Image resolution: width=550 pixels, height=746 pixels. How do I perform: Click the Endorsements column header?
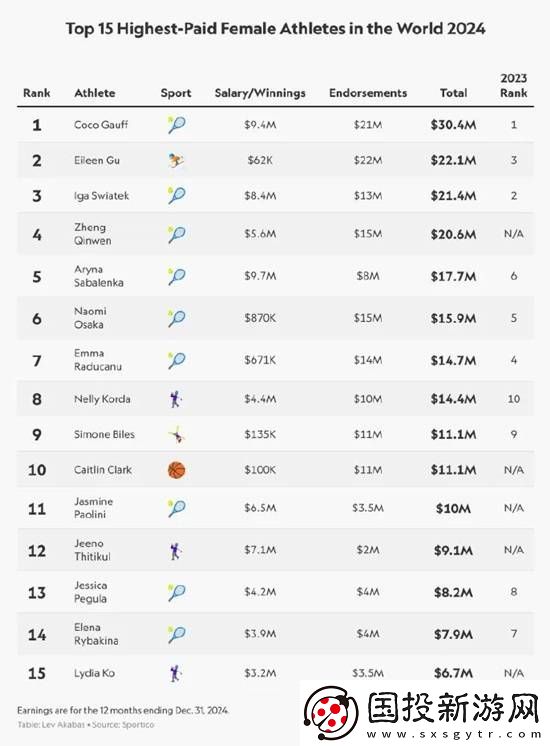tap(368, 93)
